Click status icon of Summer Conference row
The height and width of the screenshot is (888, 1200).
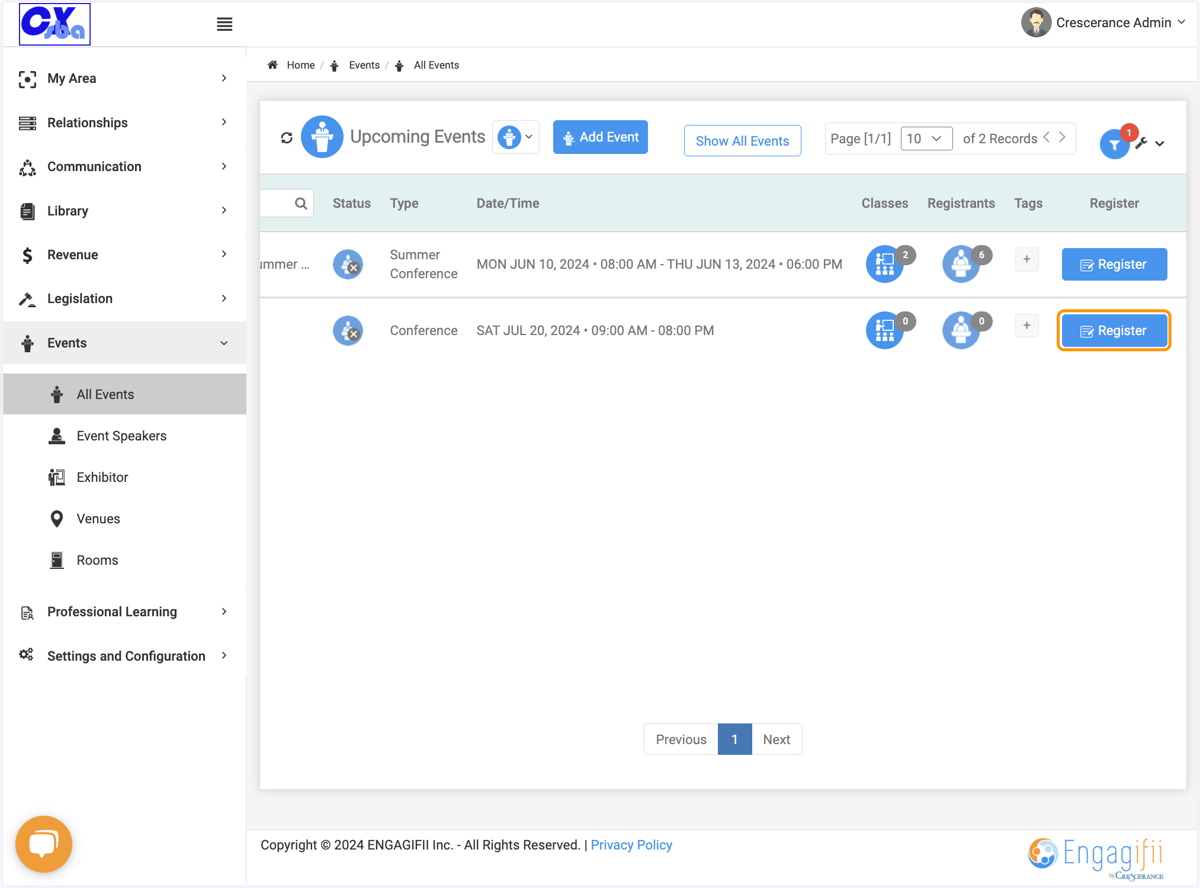pyautogui.click(x=348, y=265)
